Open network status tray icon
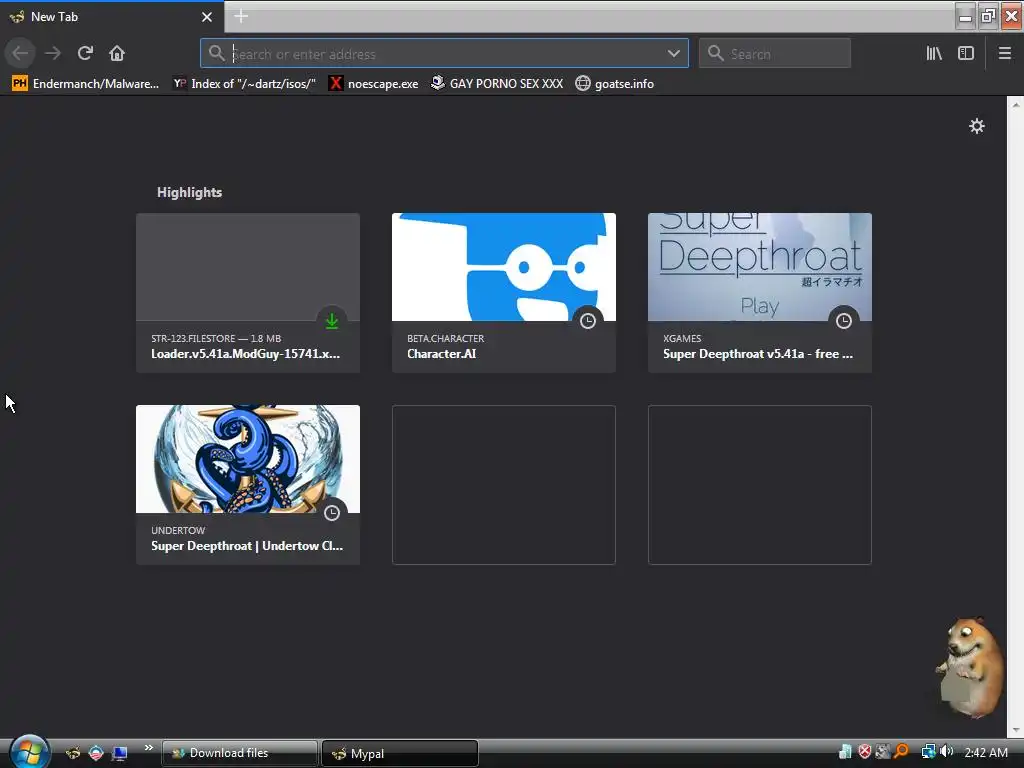Screen dimensions: 1024x768 coord(928,752)
